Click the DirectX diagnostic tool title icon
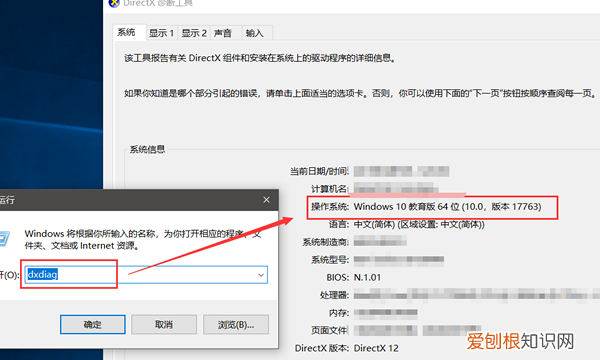Viewport: 600px width, 360px height. [x=114, y=3]
